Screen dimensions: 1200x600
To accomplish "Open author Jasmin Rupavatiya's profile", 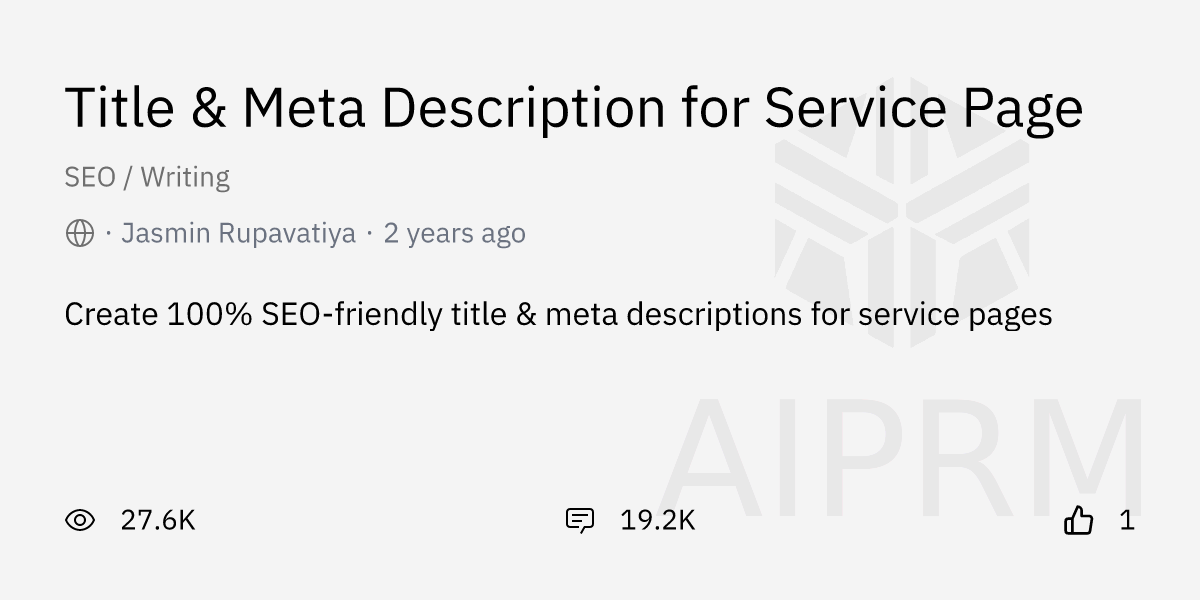I will 238,234.
